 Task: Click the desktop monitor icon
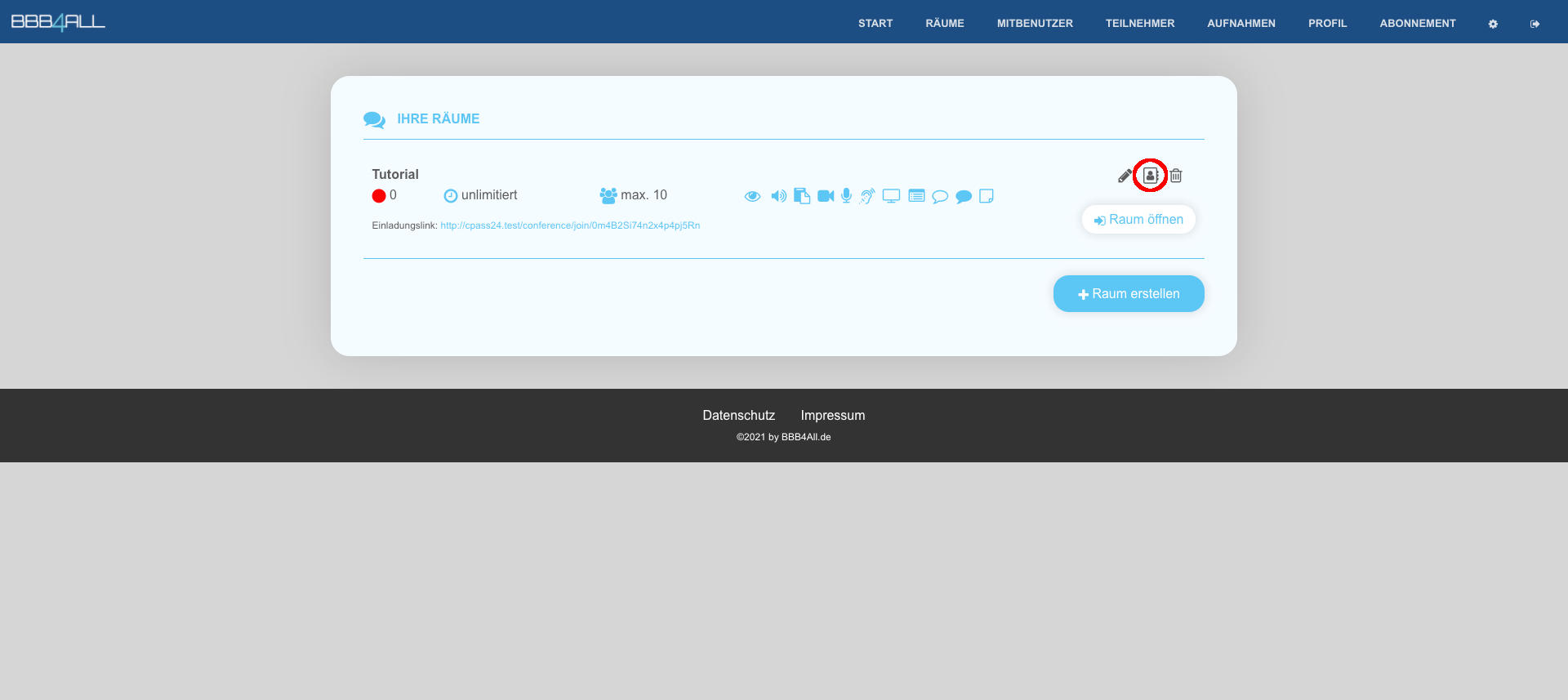(x=891, y=196)
